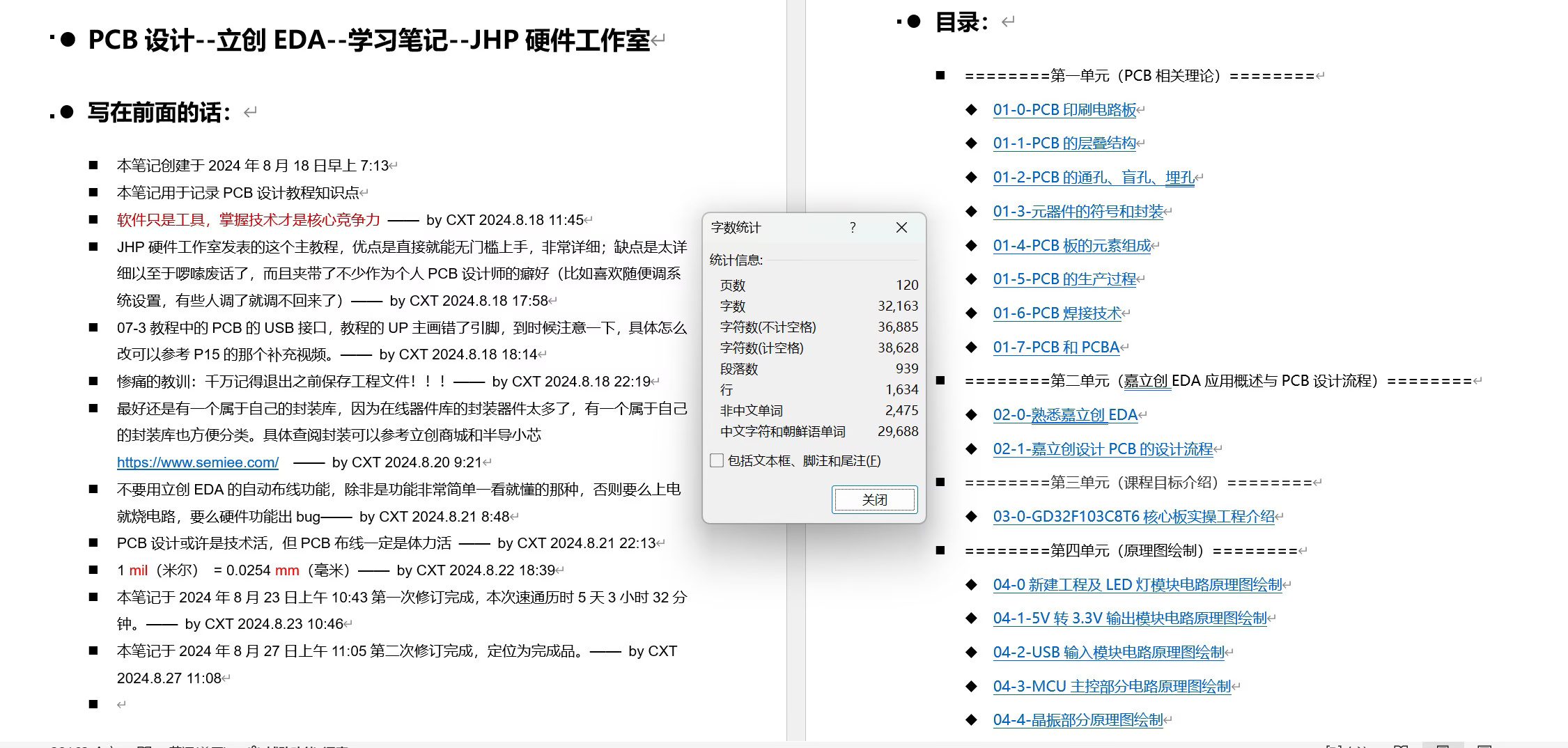
Task: Click the 字符数(不计空格) row label
Action: tap(768, 327)
